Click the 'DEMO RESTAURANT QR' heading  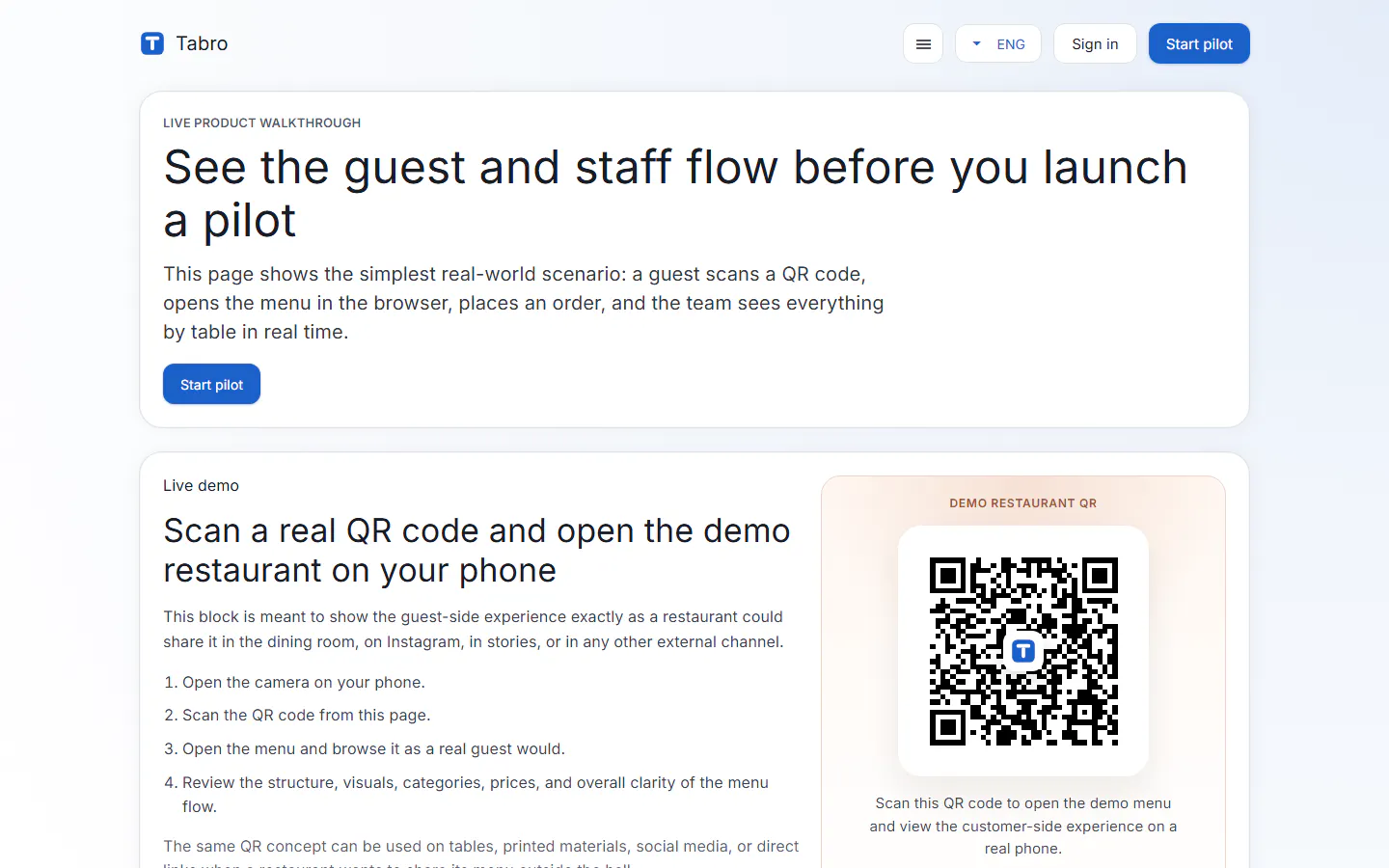point(1023,502)
